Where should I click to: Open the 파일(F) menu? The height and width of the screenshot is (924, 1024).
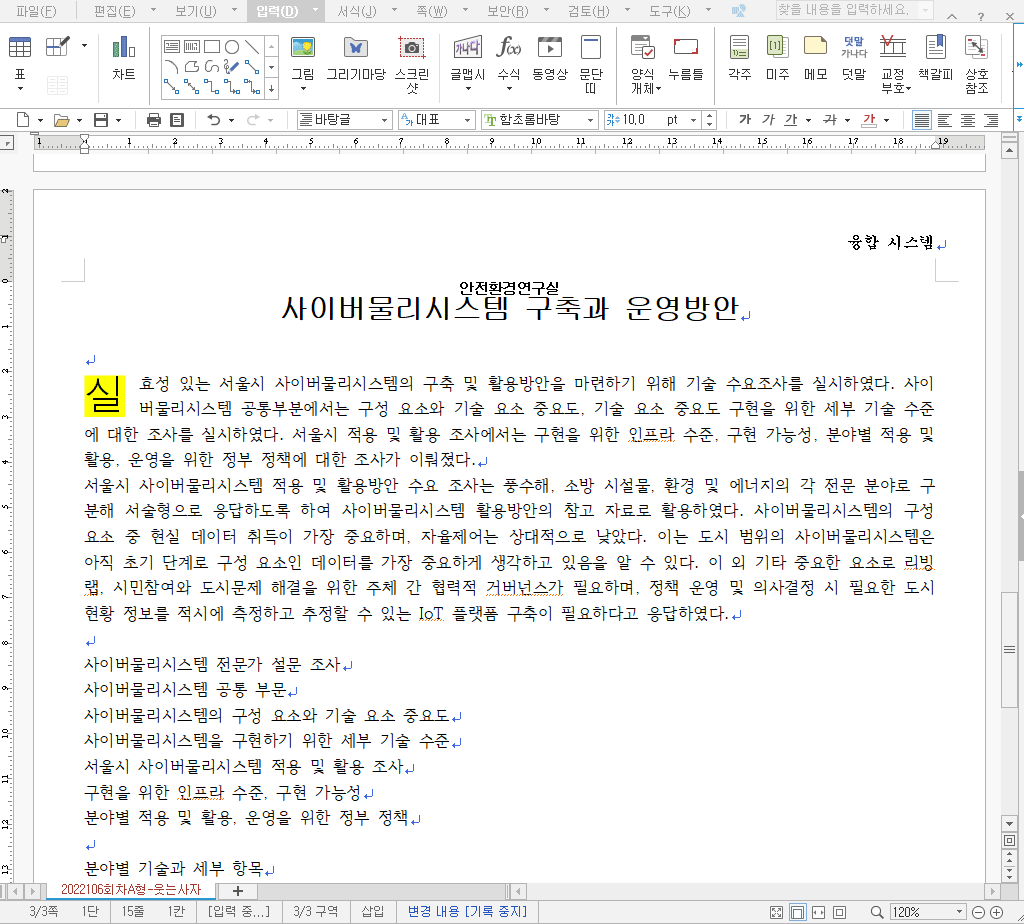tap(37, 11)
